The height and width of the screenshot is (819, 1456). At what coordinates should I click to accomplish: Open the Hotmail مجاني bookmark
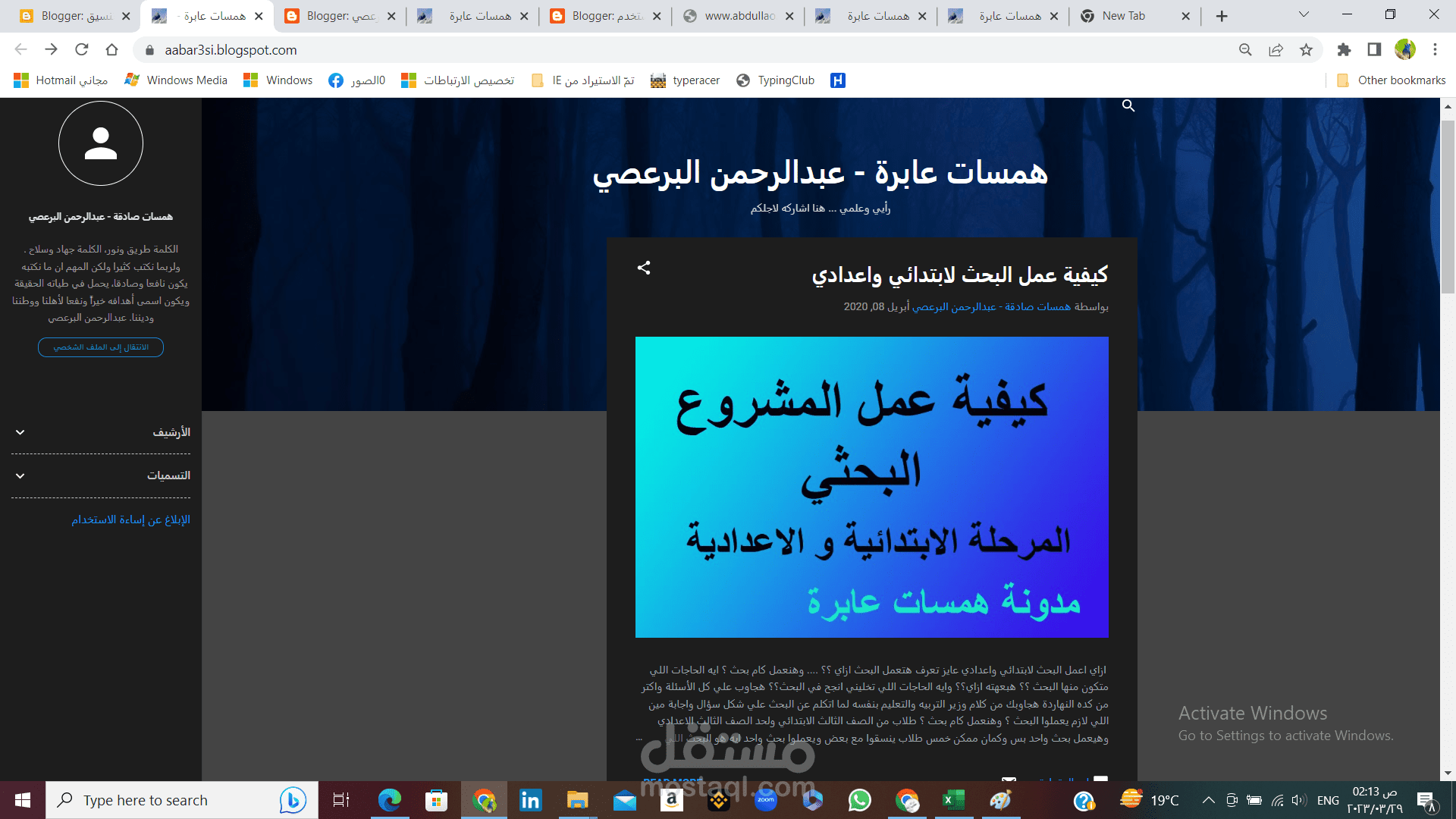tap(61, 80)
